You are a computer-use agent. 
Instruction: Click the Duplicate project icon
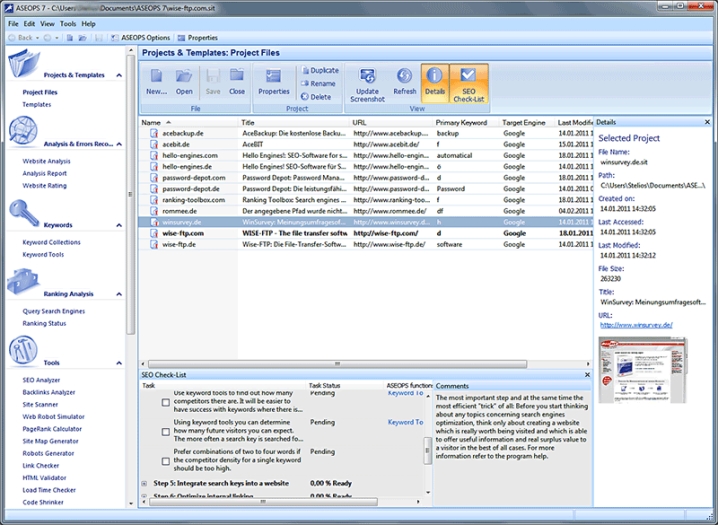point(318,71)
